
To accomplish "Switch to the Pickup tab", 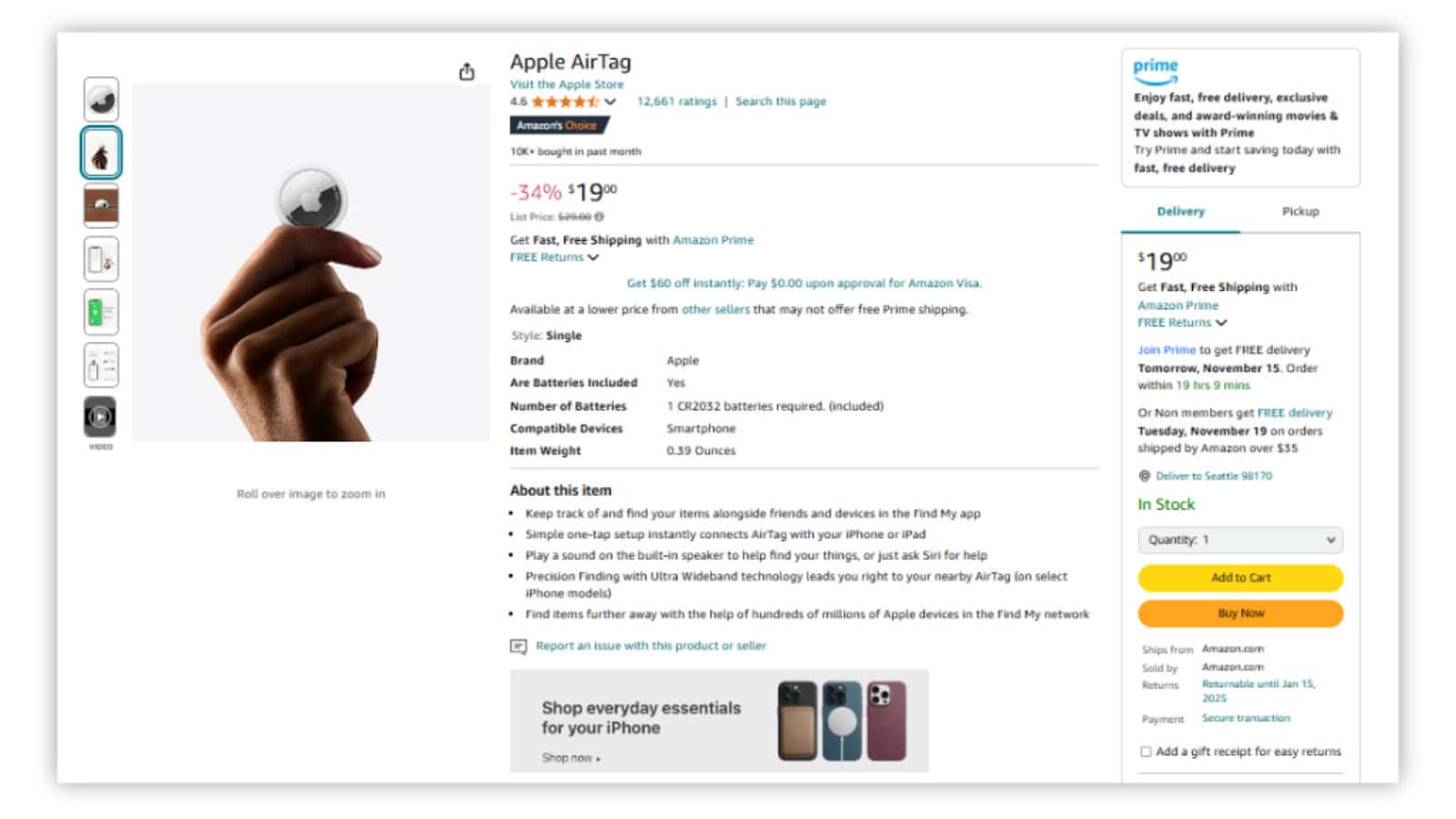I will (x=1299, y=211).
